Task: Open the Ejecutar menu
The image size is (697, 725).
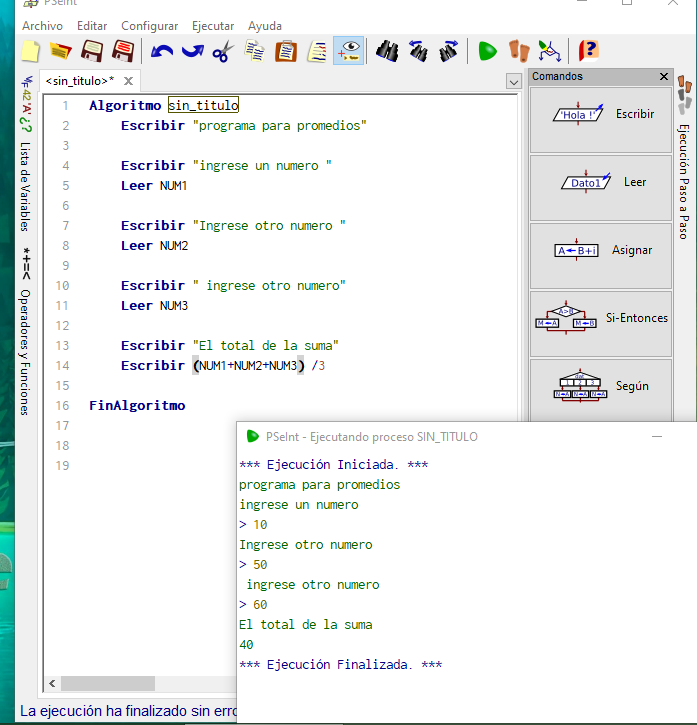Action: [213, 26]
